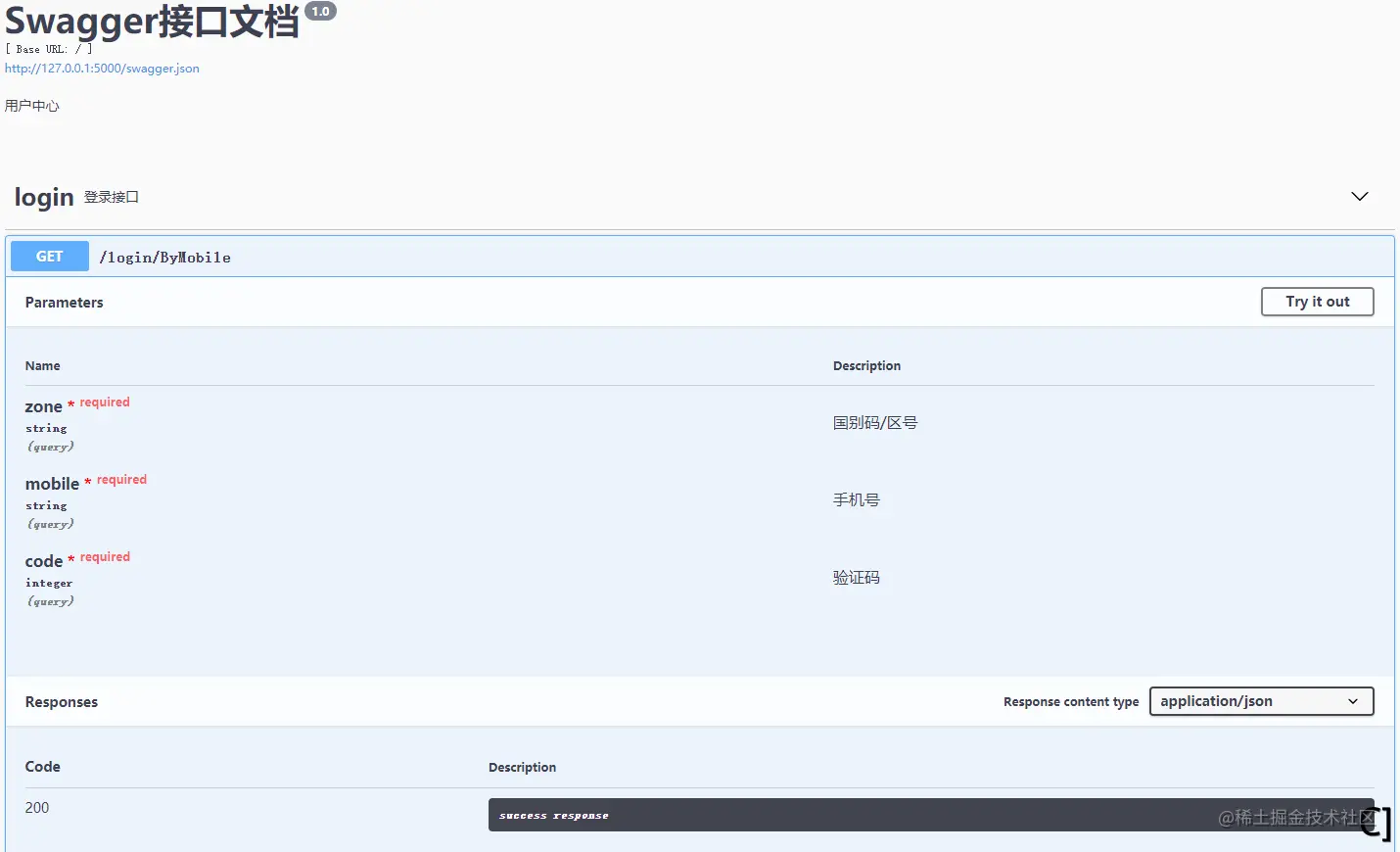Click the success response description box

tap(931, 815)
